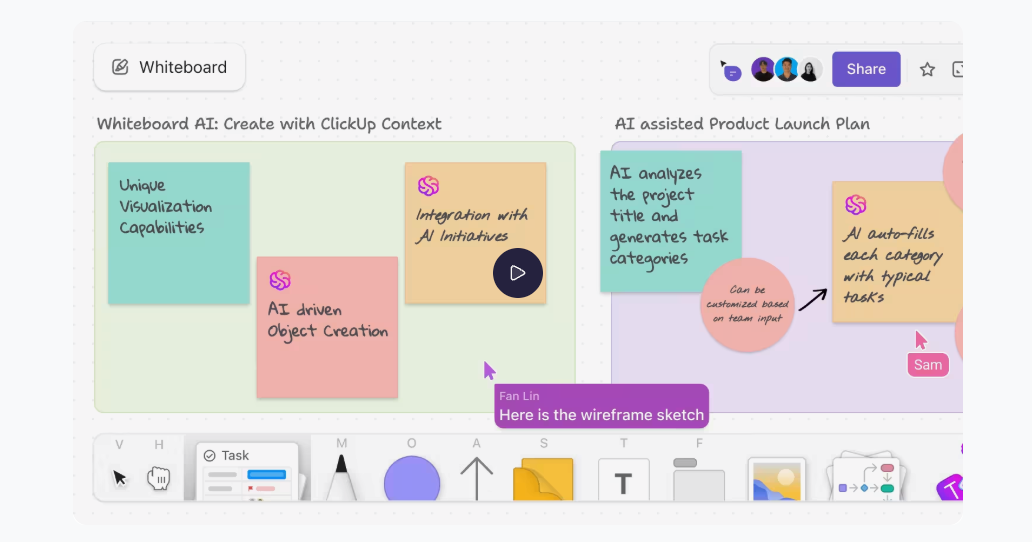Click the partially visible icon right of star
The image size is (1032, 542).
coord(958,69)
